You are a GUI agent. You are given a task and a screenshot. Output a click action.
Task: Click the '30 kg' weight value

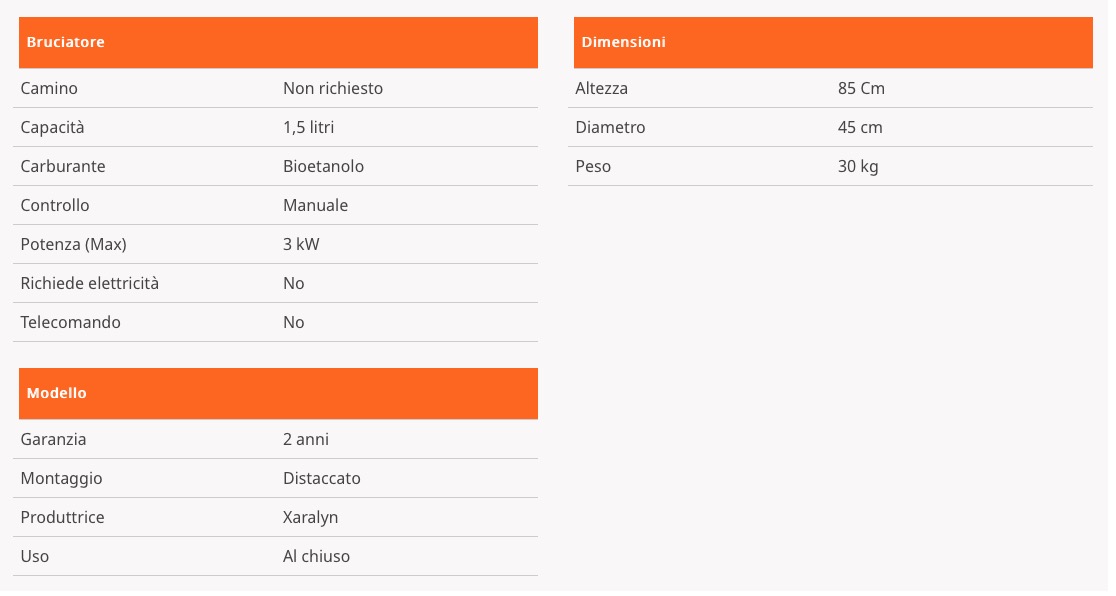tap(858, 167)
